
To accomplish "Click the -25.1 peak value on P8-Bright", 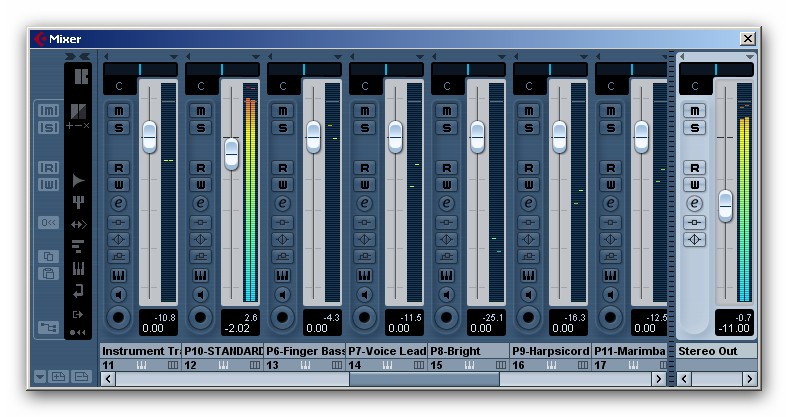I will pyautogui.click(x=492, y=318).
